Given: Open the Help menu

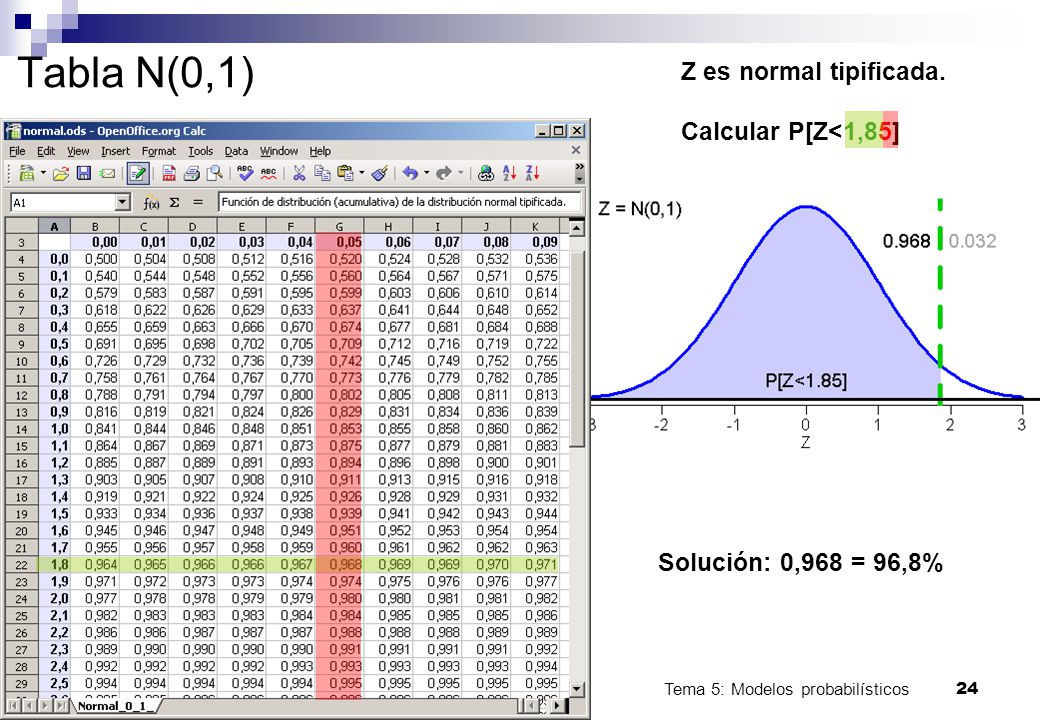Looking at the screenshot, I should [x=320, y=151].
